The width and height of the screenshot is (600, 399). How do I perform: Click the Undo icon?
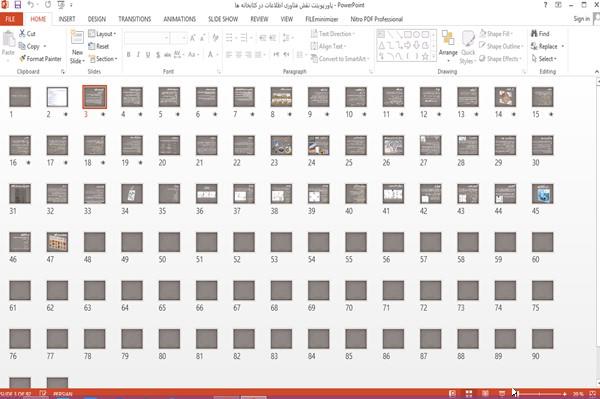point(30,5)
